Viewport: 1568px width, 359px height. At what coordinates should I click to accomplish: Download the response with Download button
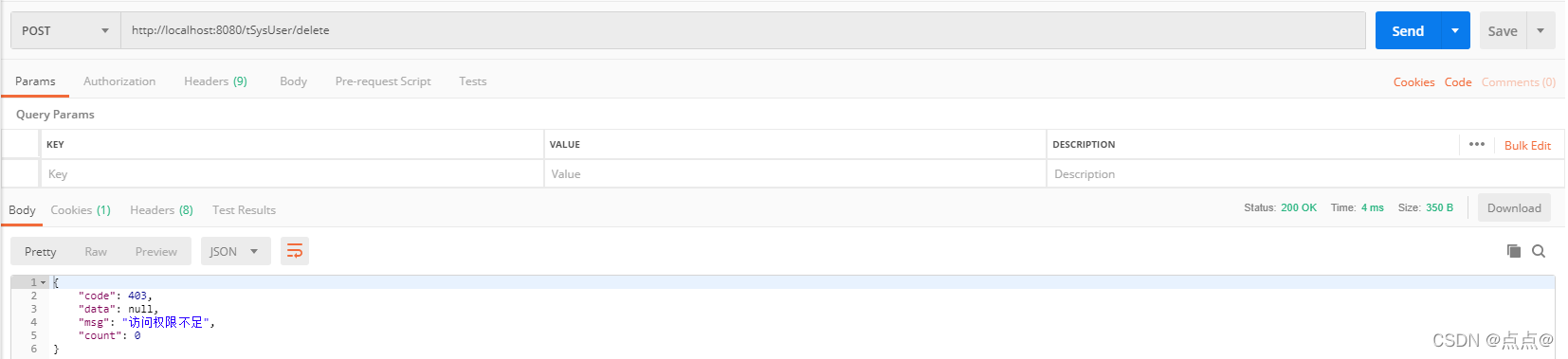1514,208
